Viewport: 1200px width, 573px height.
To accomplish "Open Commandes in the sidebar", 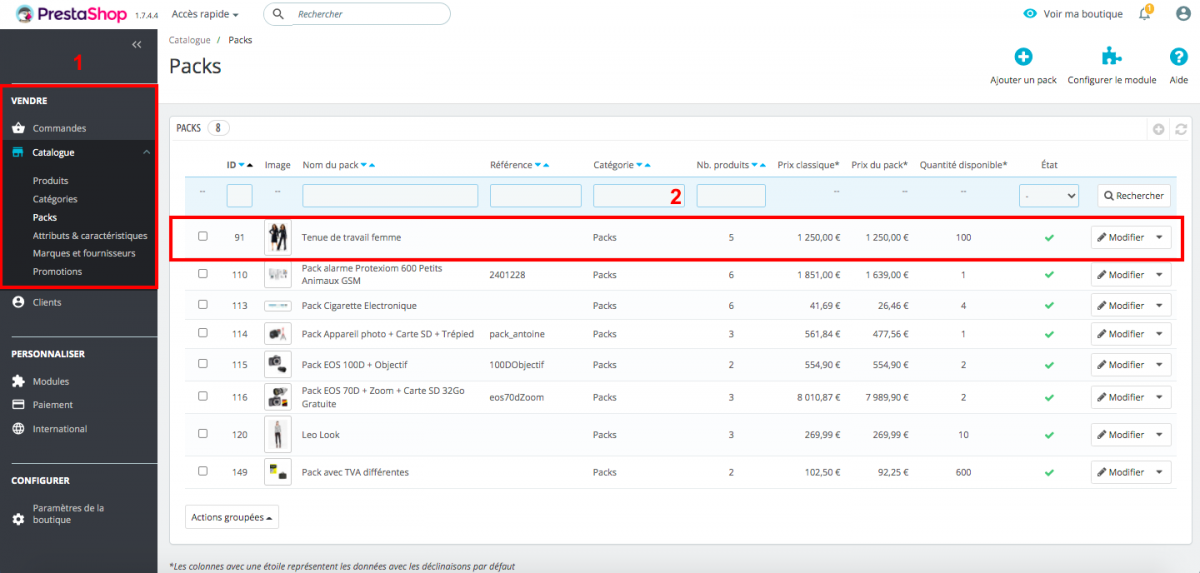I will tap(59, 128).
